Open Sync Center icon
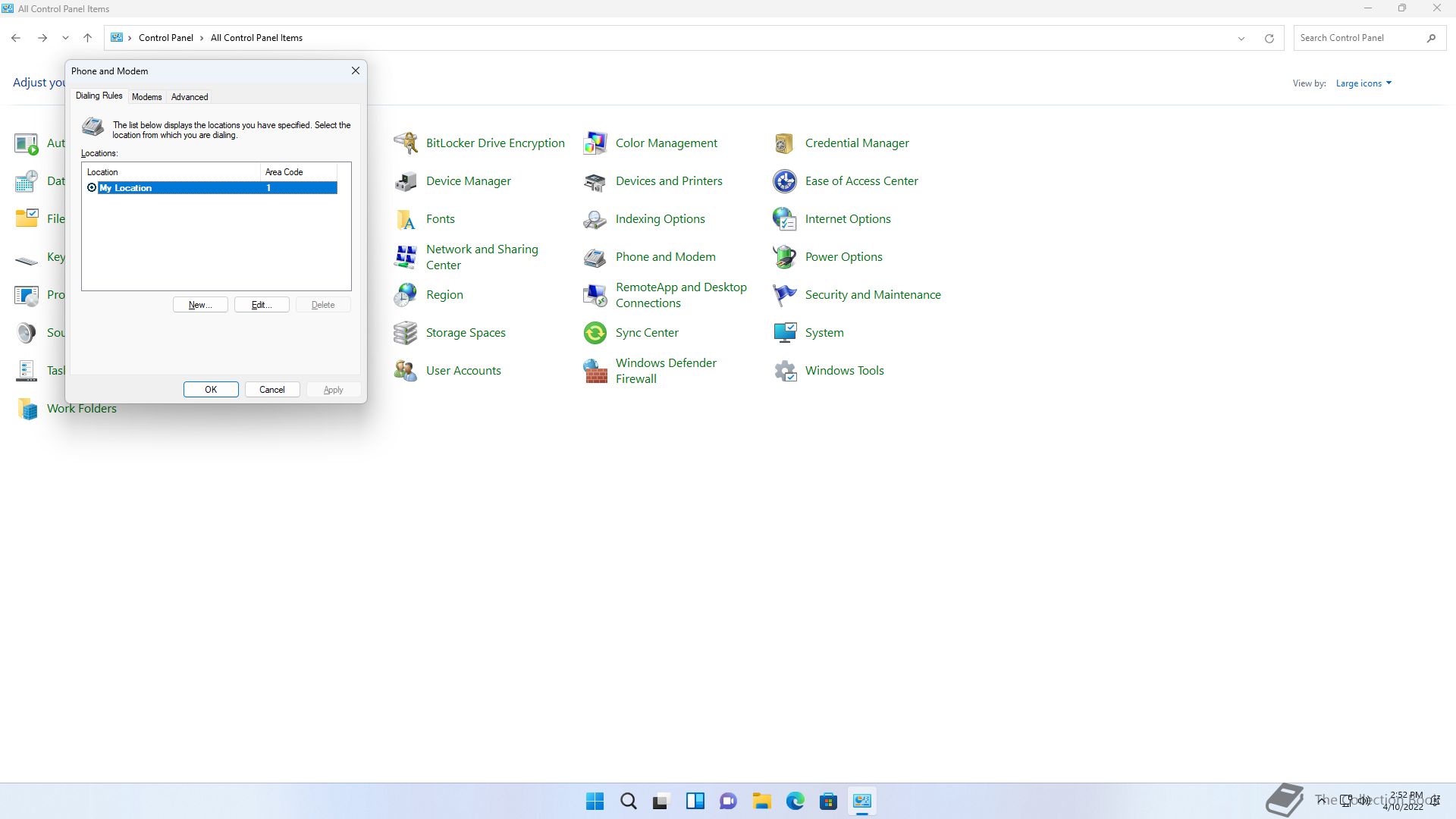 (x=595, y=332)
